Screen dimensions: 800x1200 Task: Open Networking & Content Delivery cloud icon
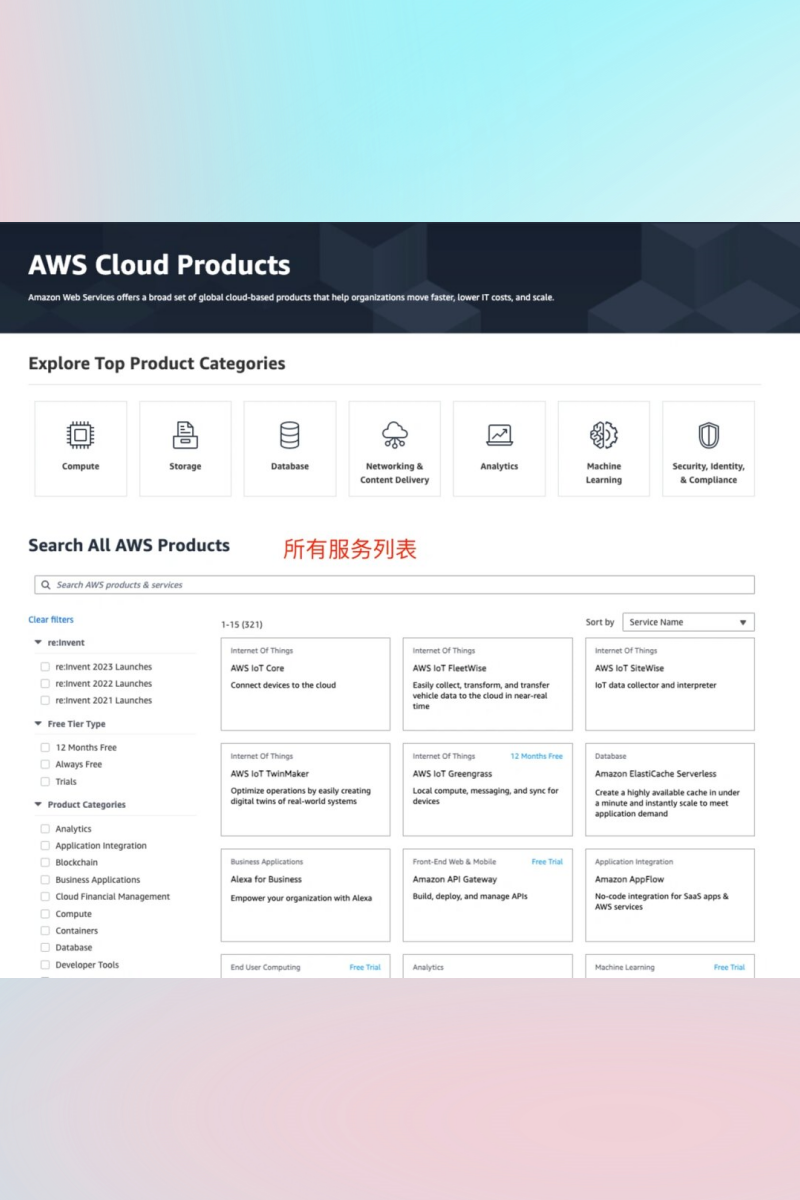pyautogui.click(x=395, y=435)
